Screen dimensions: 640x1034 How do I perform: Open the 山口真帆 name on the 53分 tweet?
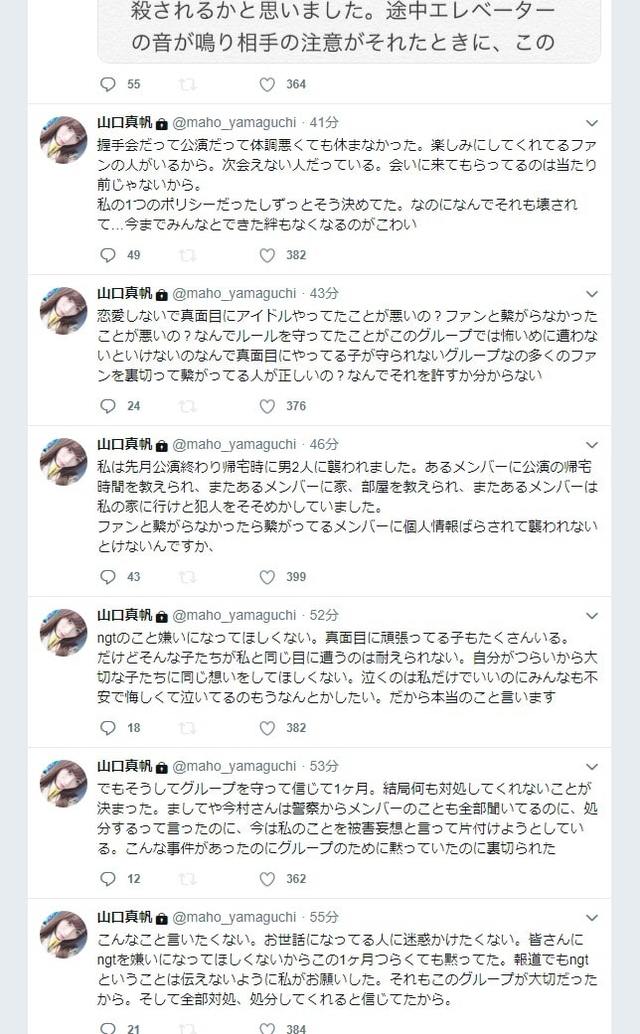(x=125, y=766)
